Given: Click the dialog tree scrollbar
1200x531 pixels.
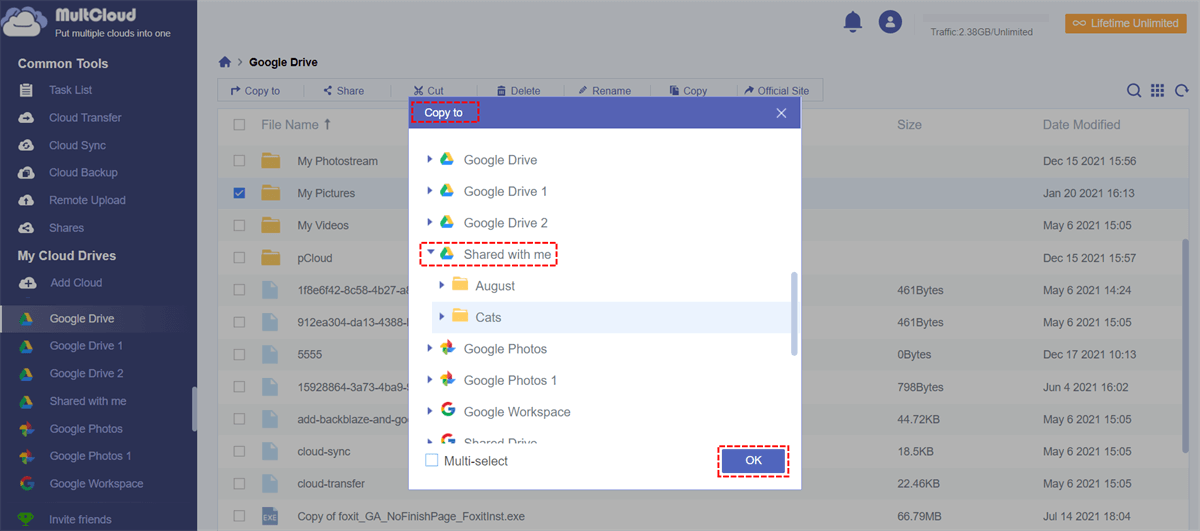Looking at the screenshot, I should tap(795, 313).
